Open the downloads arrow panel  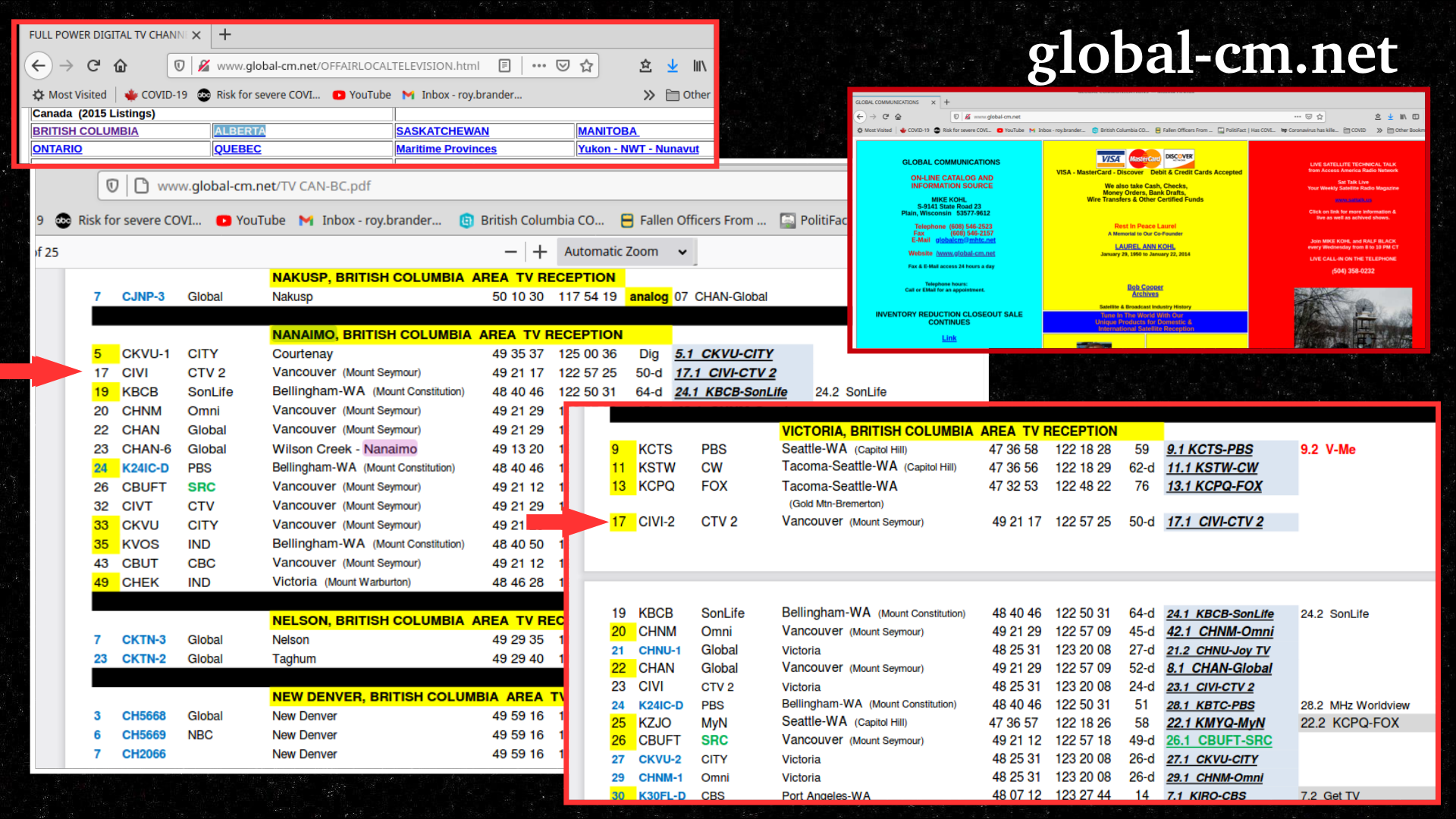673,66
